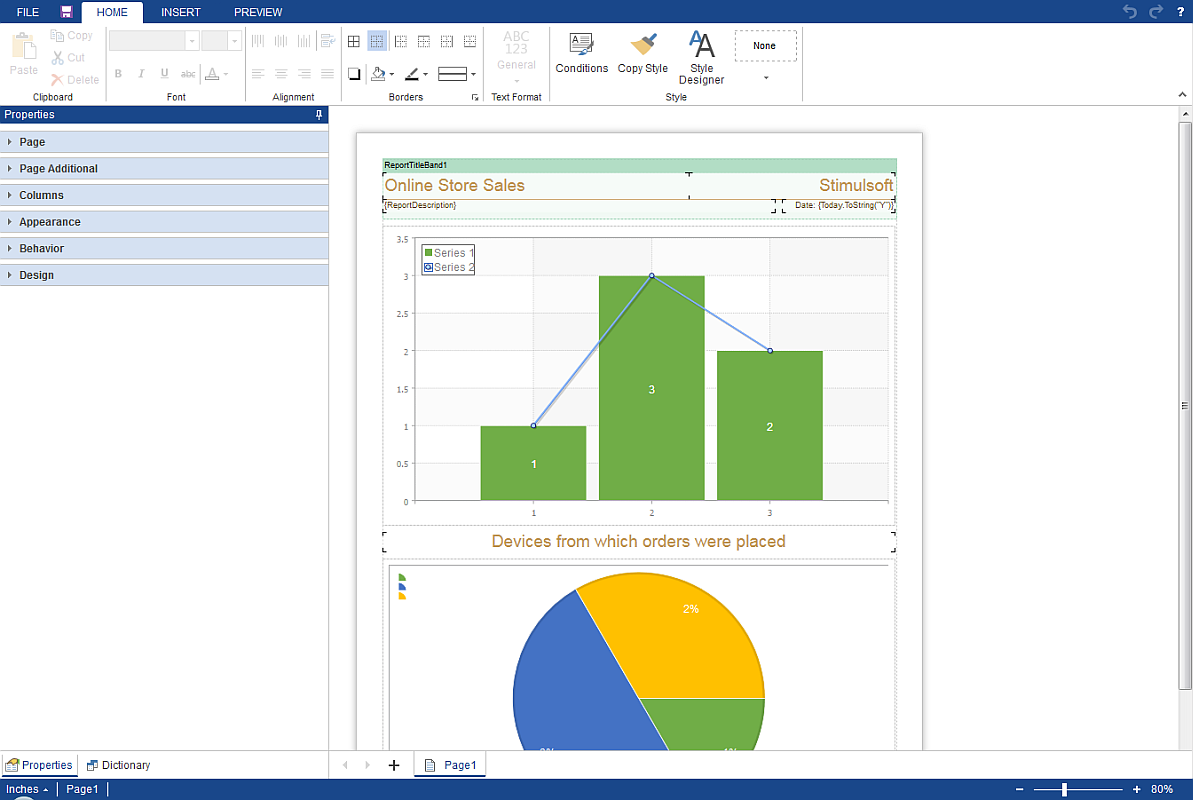Select the Online Store Sales title text
Screen dimensions: 1193x800
(454, 185)
